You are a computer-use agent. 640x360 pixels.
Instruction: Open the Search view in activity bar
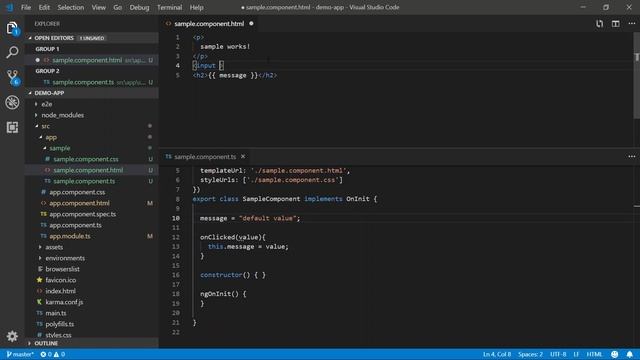12,52
